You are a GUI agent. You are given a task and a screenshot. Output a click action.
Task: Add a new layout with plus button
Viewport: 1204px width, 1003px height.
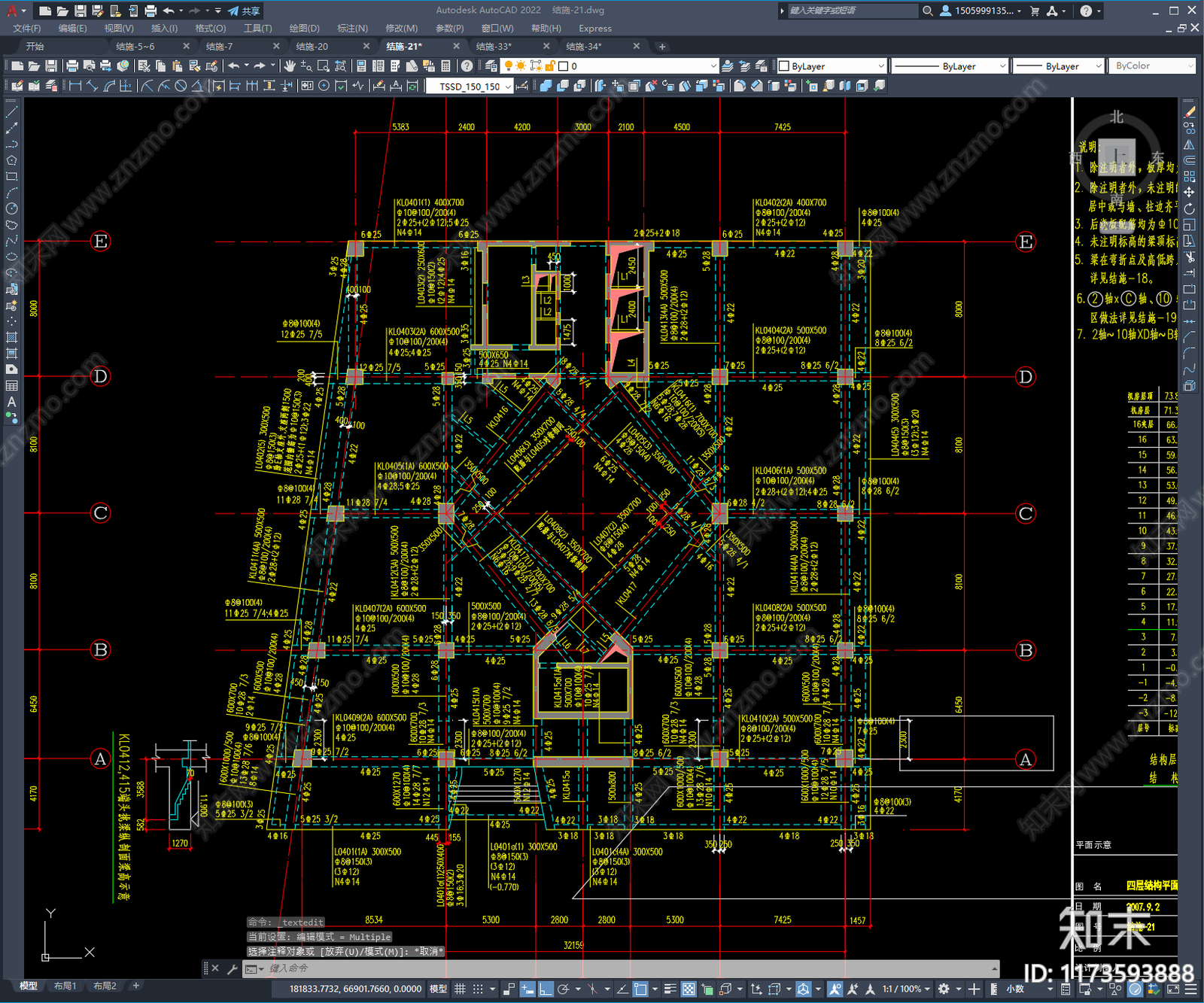point(136,986)
